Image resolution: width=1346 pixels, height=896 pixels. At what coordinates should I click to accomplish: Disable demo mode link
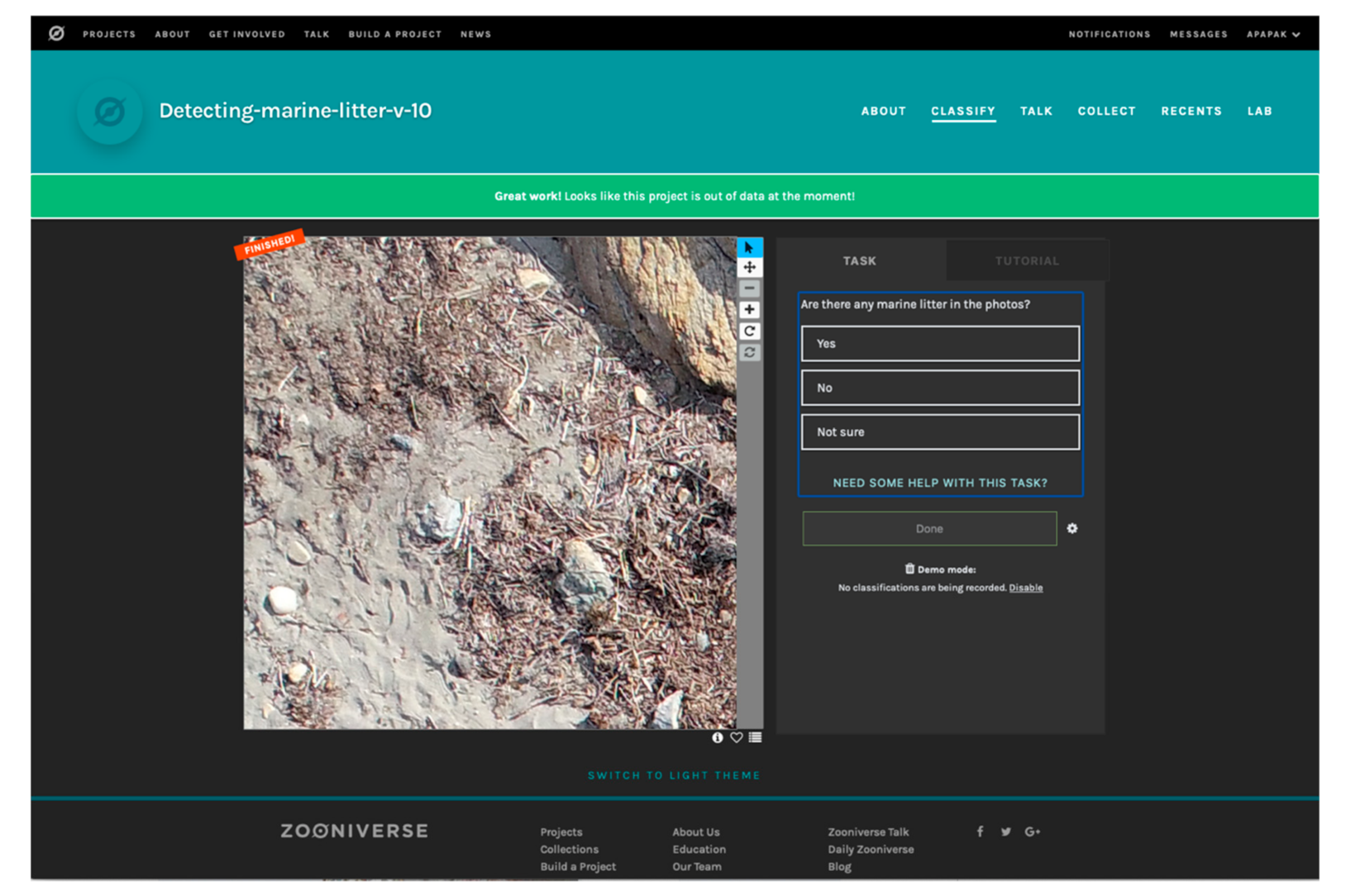[x=1025, y=588]
